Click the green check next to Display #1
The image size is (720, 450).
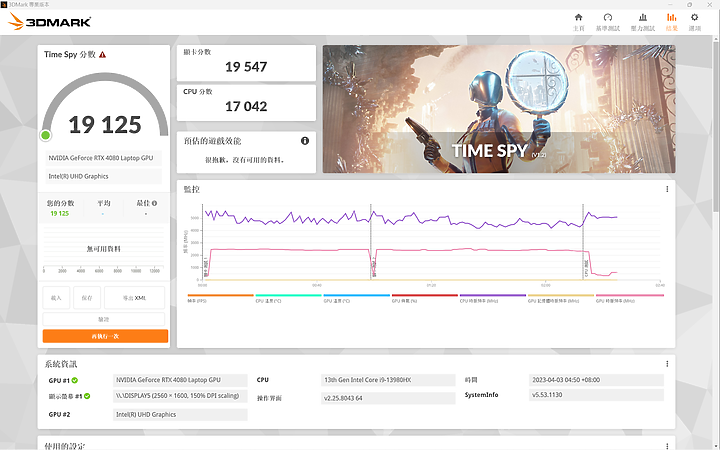[87, 396]
